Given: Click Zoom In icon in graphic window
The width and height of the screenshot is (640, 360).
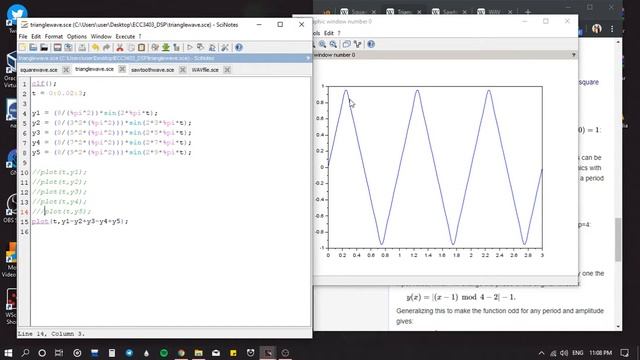Looking at the screenshot, I should click(322, 44).
